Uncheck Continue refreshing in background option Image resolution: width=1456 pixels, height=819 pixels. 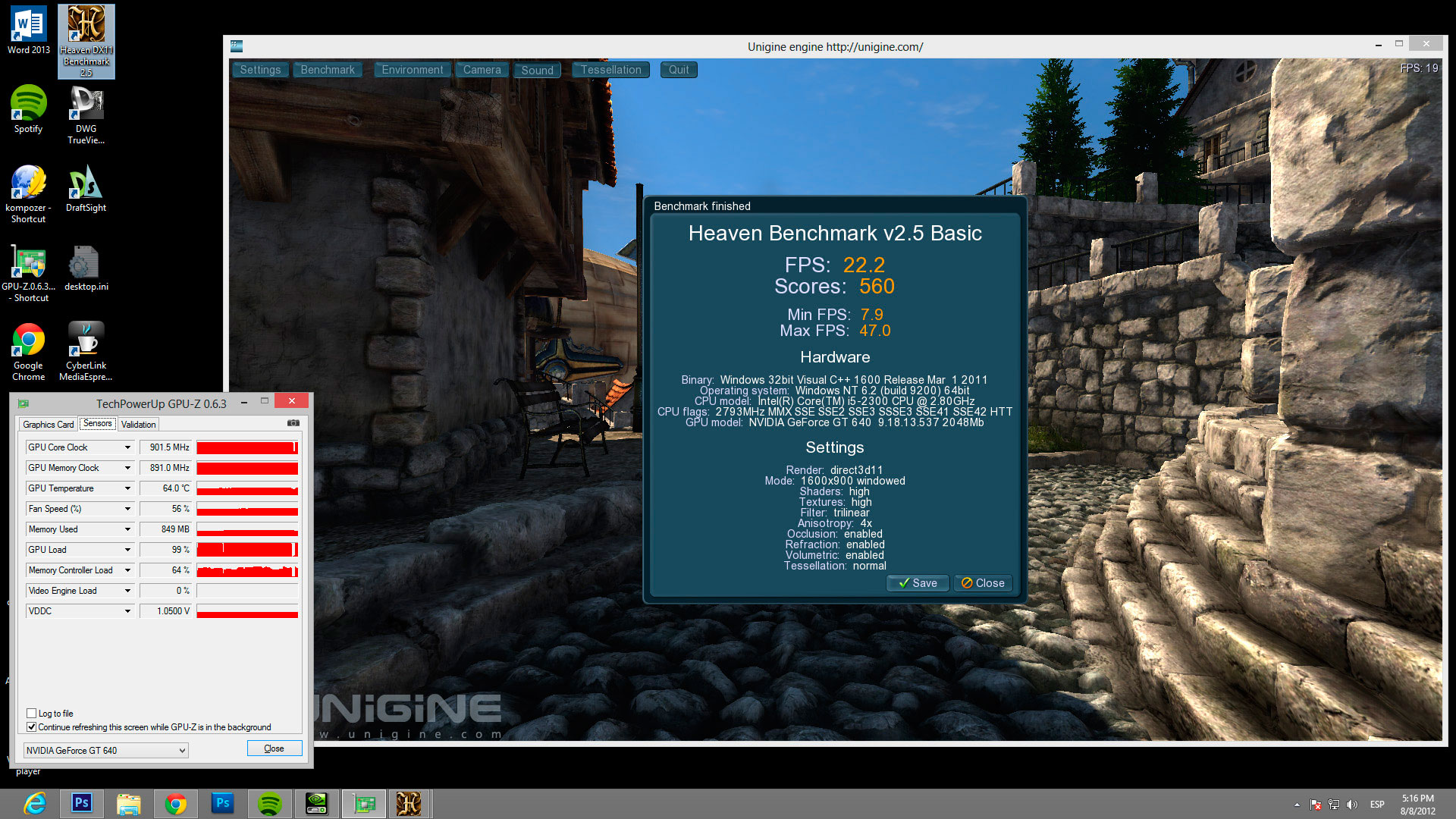coord(32,727)
